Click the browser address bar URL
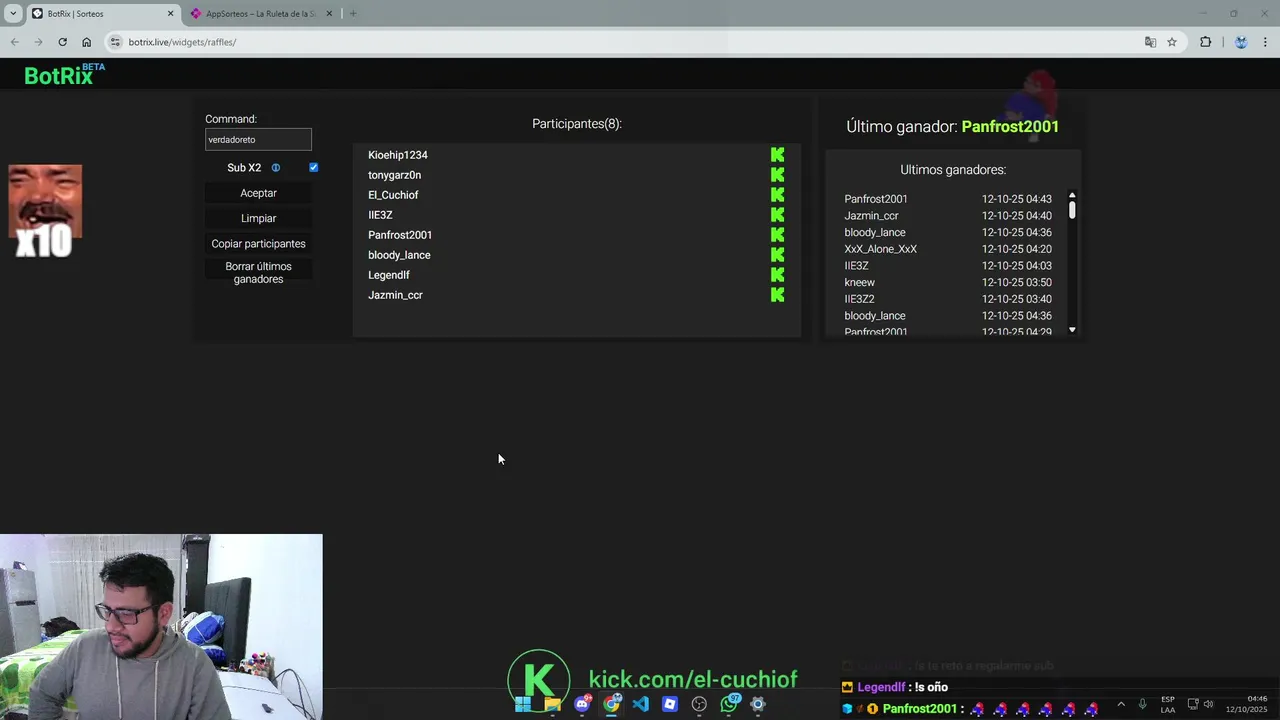This screenshot has height=720, width=1280. pyautogui.click(x=182, y=42)
